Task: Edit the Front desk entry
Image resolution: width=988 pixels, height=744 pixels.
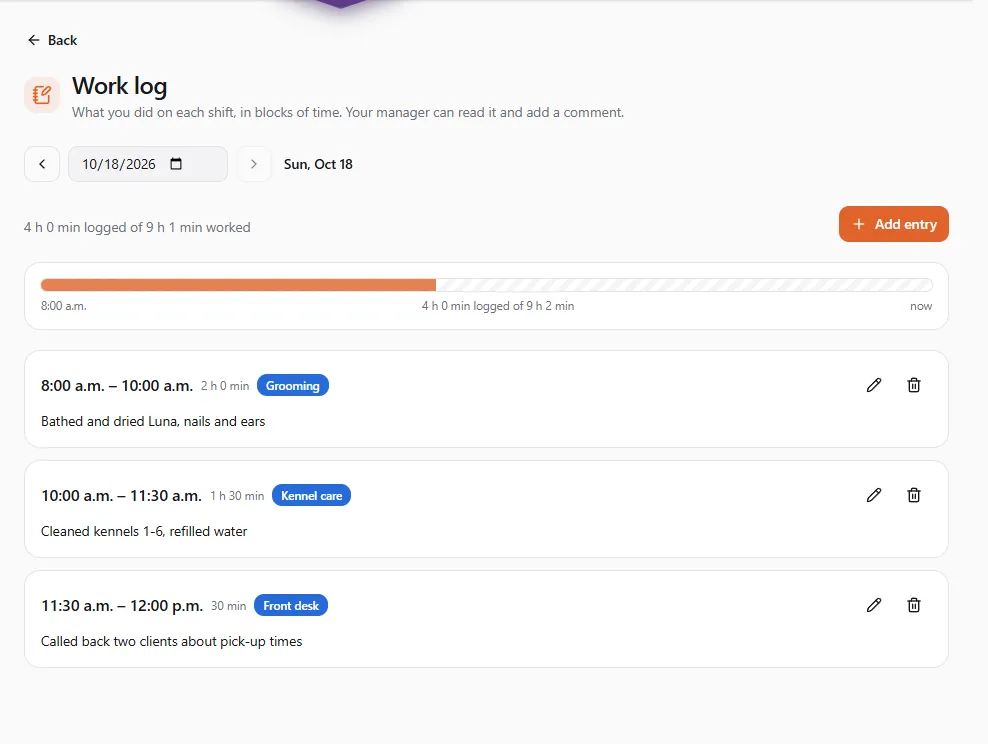Action: coord(874,605)
